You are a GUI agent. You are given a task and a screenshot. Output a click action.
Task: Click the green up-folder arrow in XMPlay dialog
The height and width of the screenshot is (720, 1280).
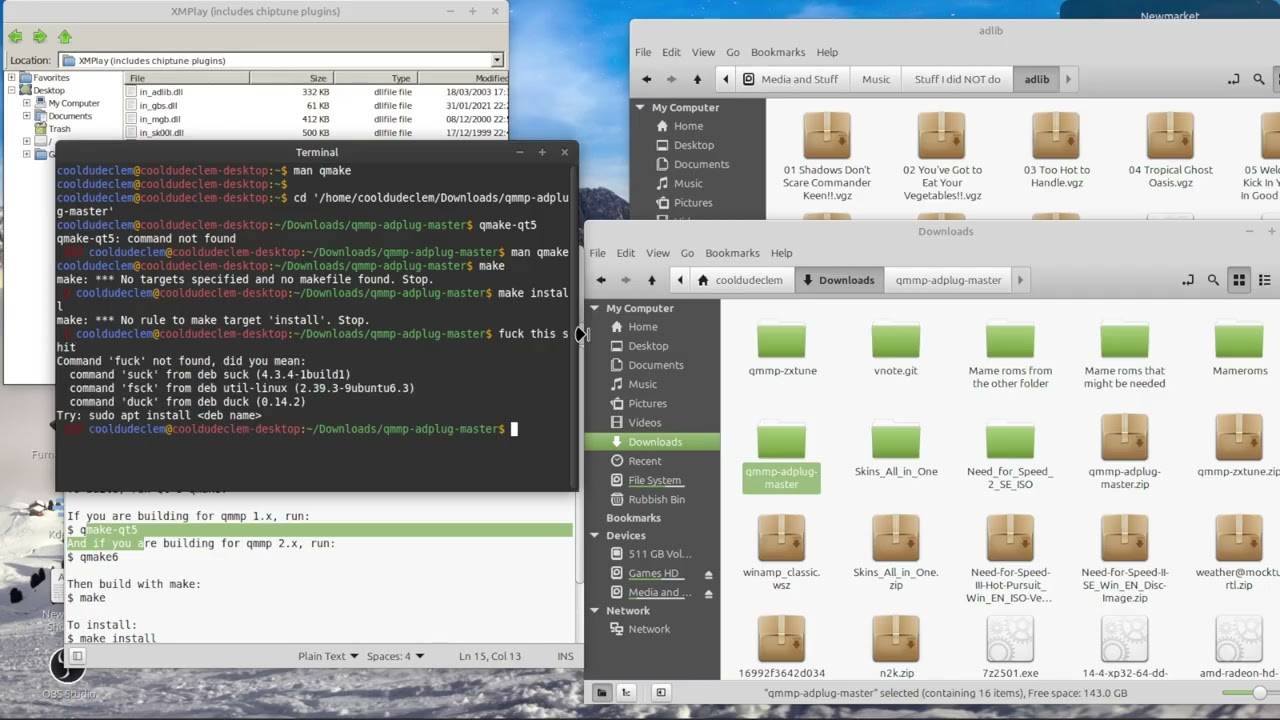pyautogui.click(x=64, y=36)
